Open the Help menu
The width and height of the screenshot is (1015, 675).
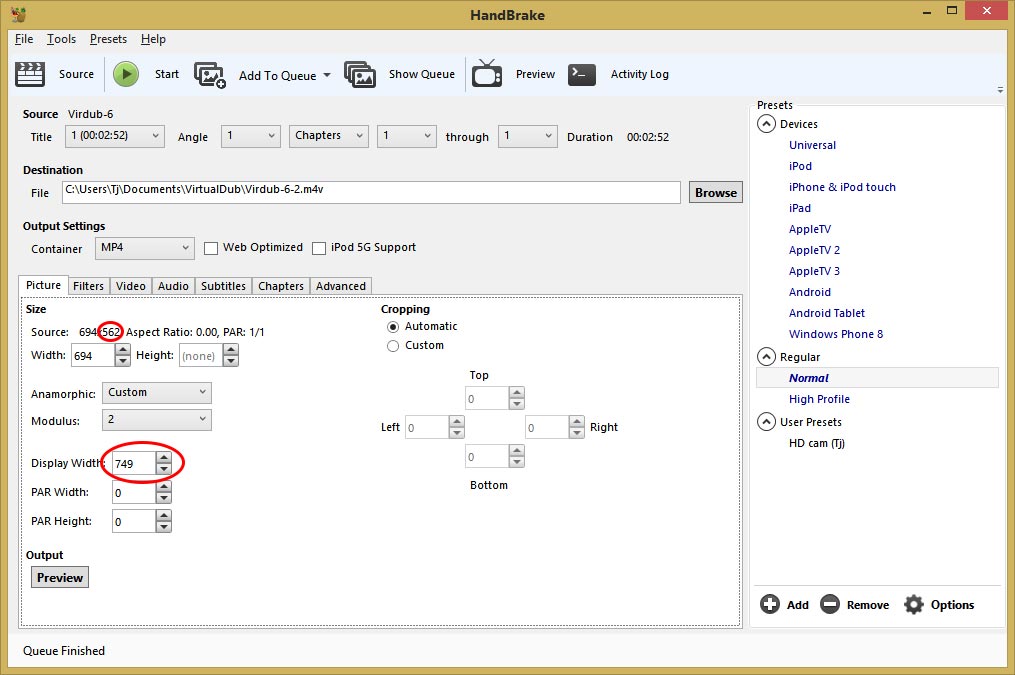click(153, 39)
